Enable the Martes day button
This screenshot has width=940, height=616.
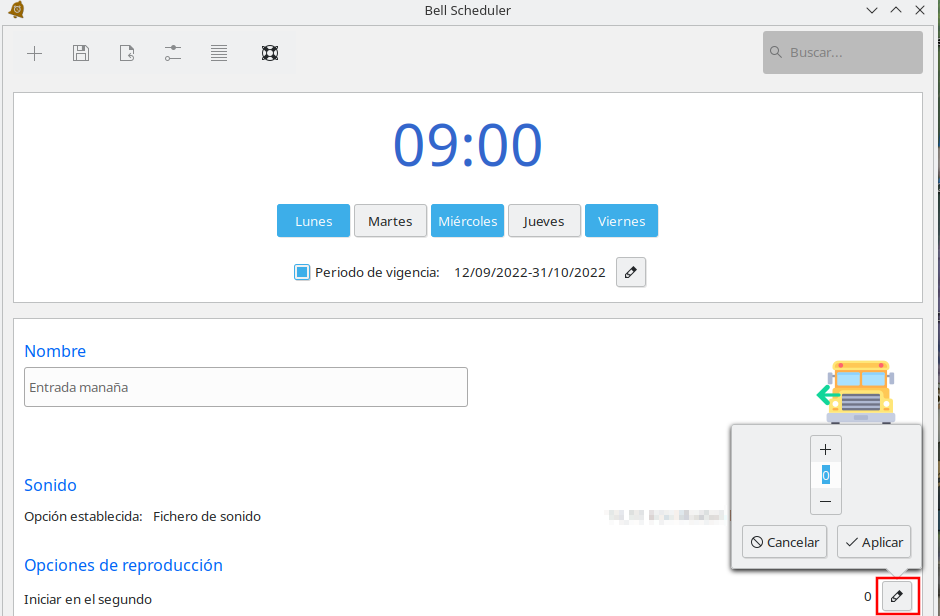[390, 221]
